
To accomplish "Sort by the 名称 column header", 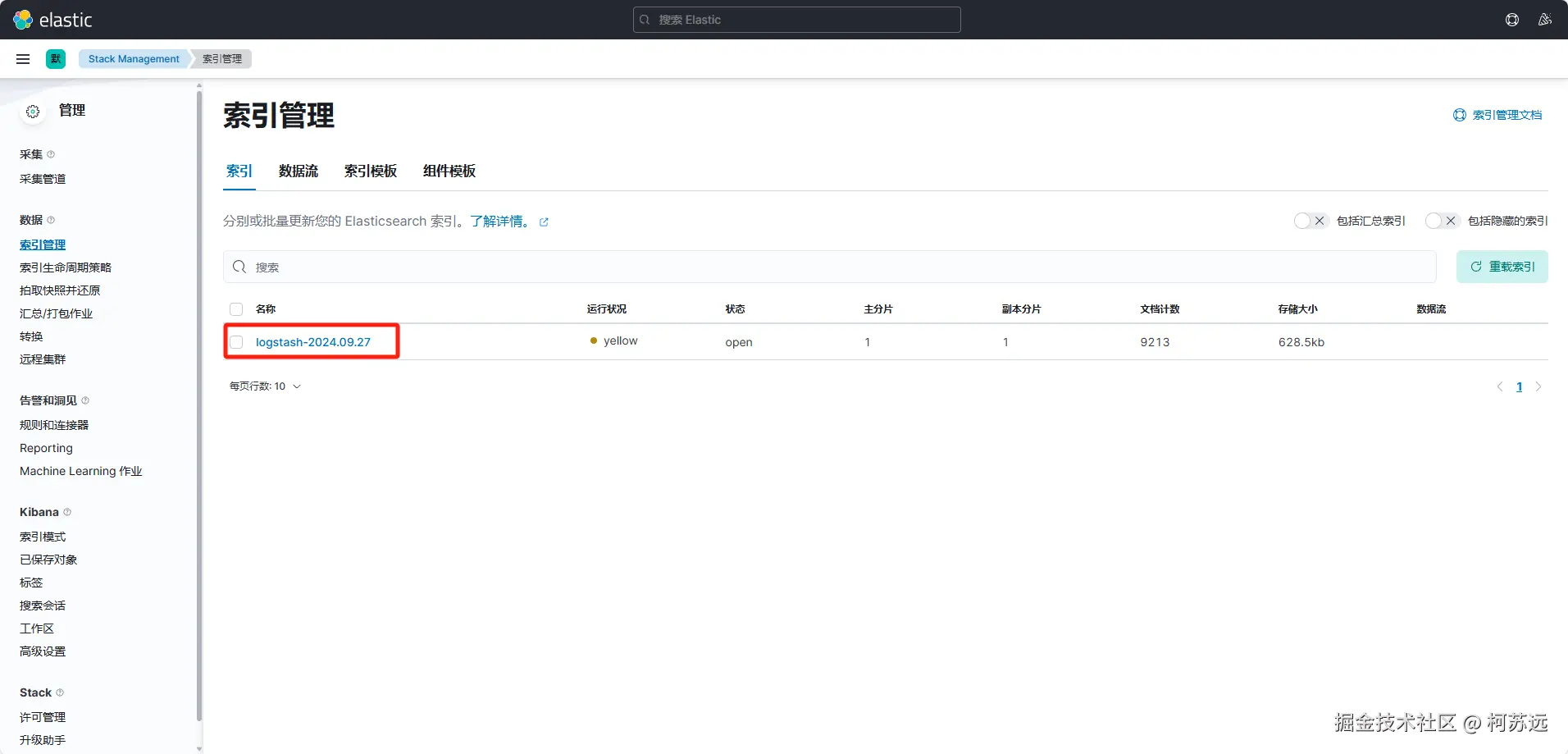I will pyautogui.click(x=266, y=309).
